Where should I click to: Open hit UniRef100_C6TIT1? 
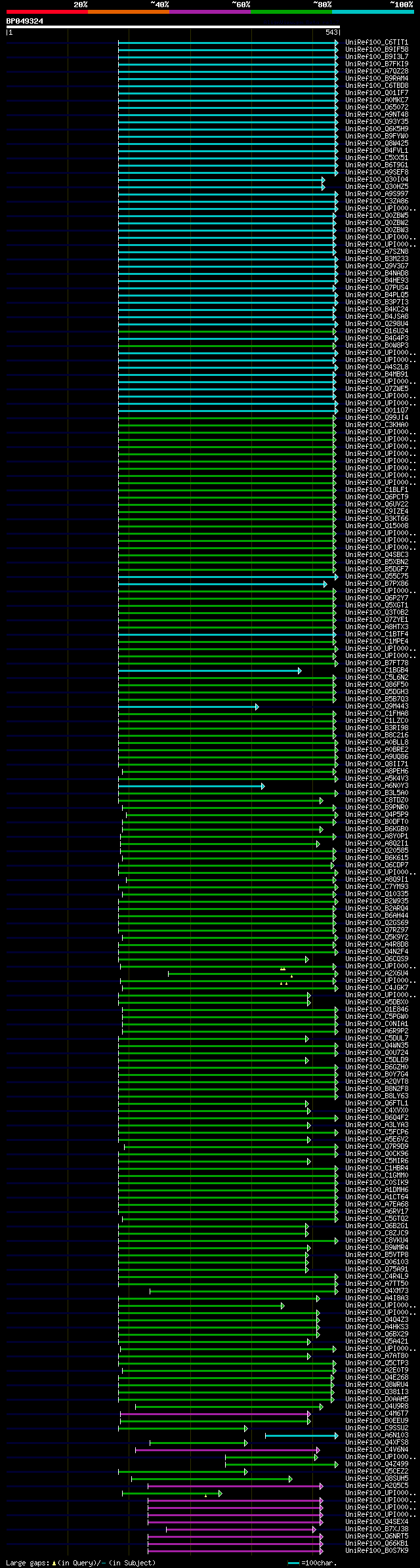(x=377, y=42)
